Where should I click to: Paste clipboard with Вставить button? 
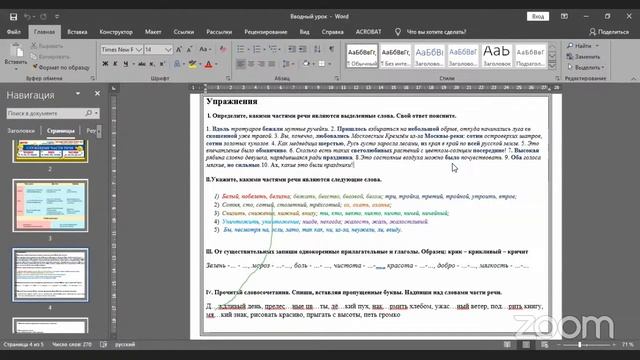pyautogui.click(x=16, y=56)
